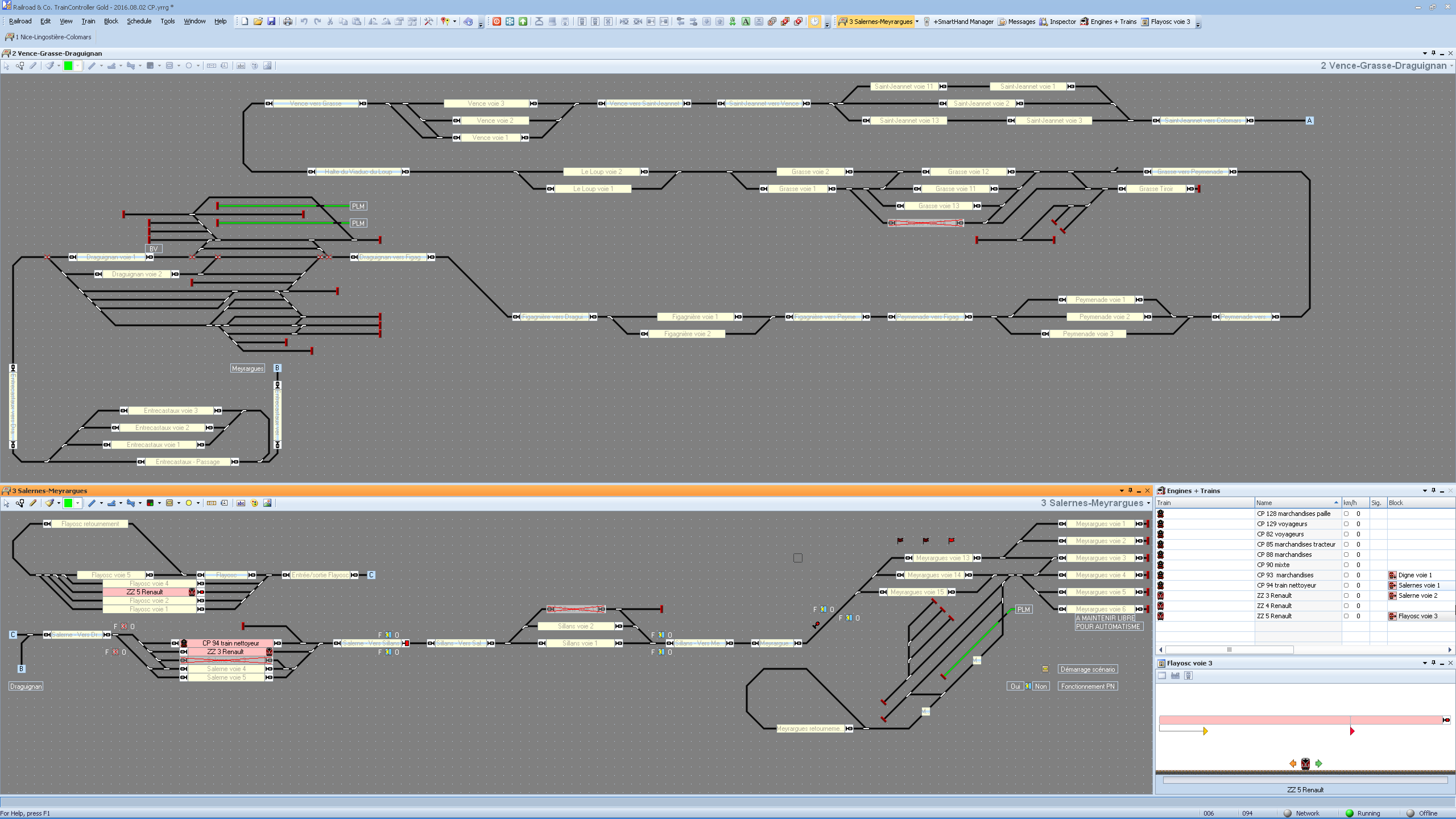Click the red power-off stop icon

pos(496,22)
